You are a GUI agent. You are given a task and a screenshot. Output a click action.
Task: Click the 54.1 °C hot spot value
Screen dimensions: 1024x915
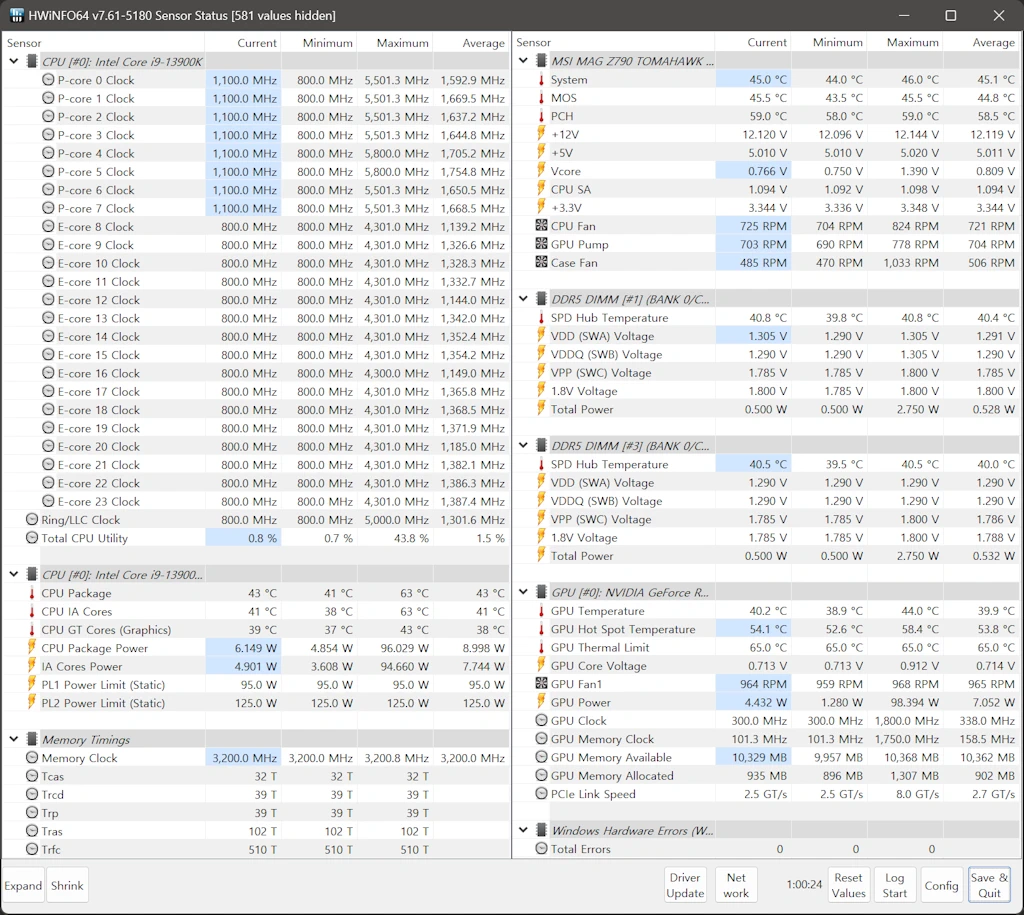click(768, 629)
